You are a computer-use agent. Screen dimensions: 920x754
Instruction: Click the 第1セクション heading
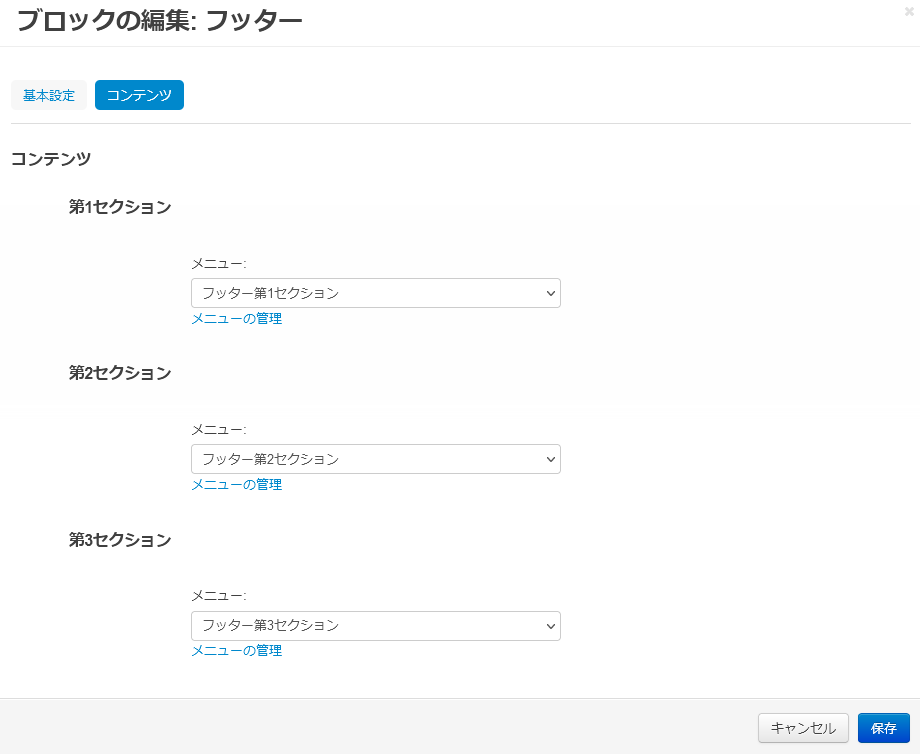point(120,208)
